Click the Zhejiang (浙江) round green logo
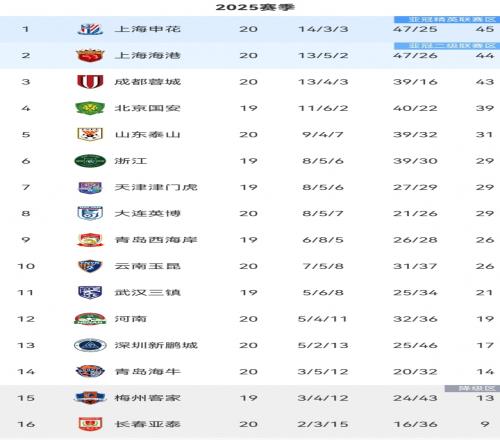The image size is (500, 440). (x=90, y=161)
